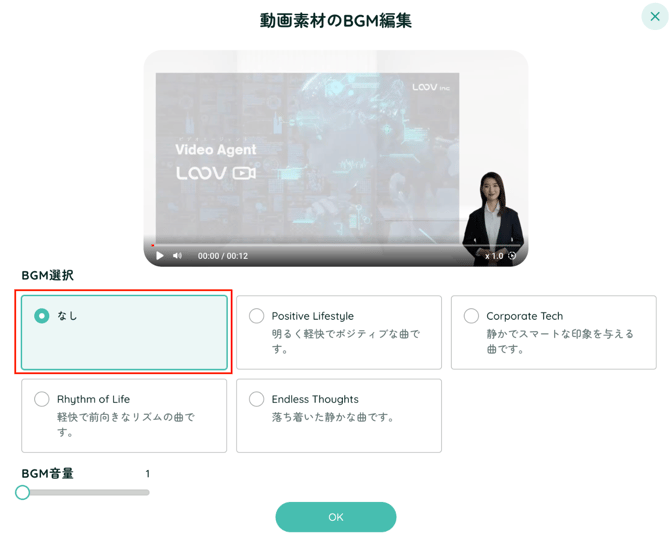This screenshot has width=670, height=537.
Task: Select the なし radio button
Action: click(42, 316)
